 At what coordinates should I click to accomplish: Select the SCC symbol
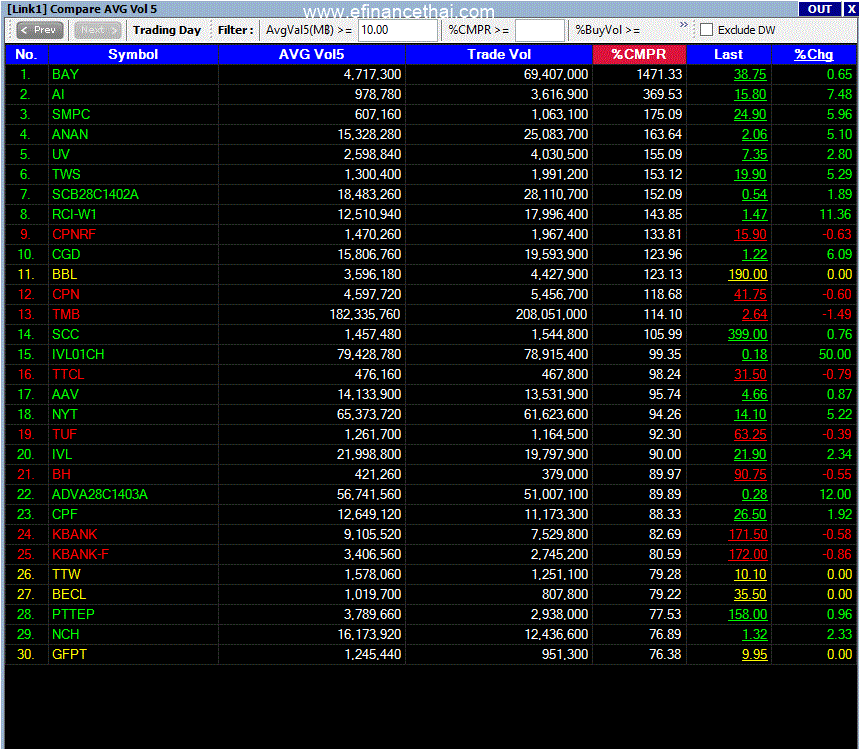[65, 334]
